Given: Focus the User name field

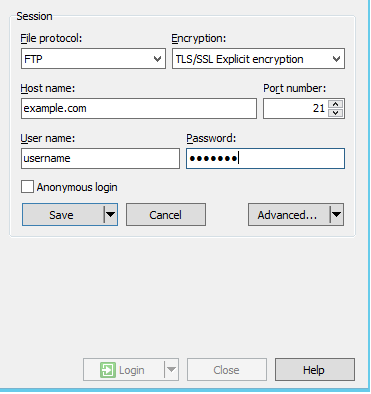Looking at the screenshot, I should pos(100,158).
